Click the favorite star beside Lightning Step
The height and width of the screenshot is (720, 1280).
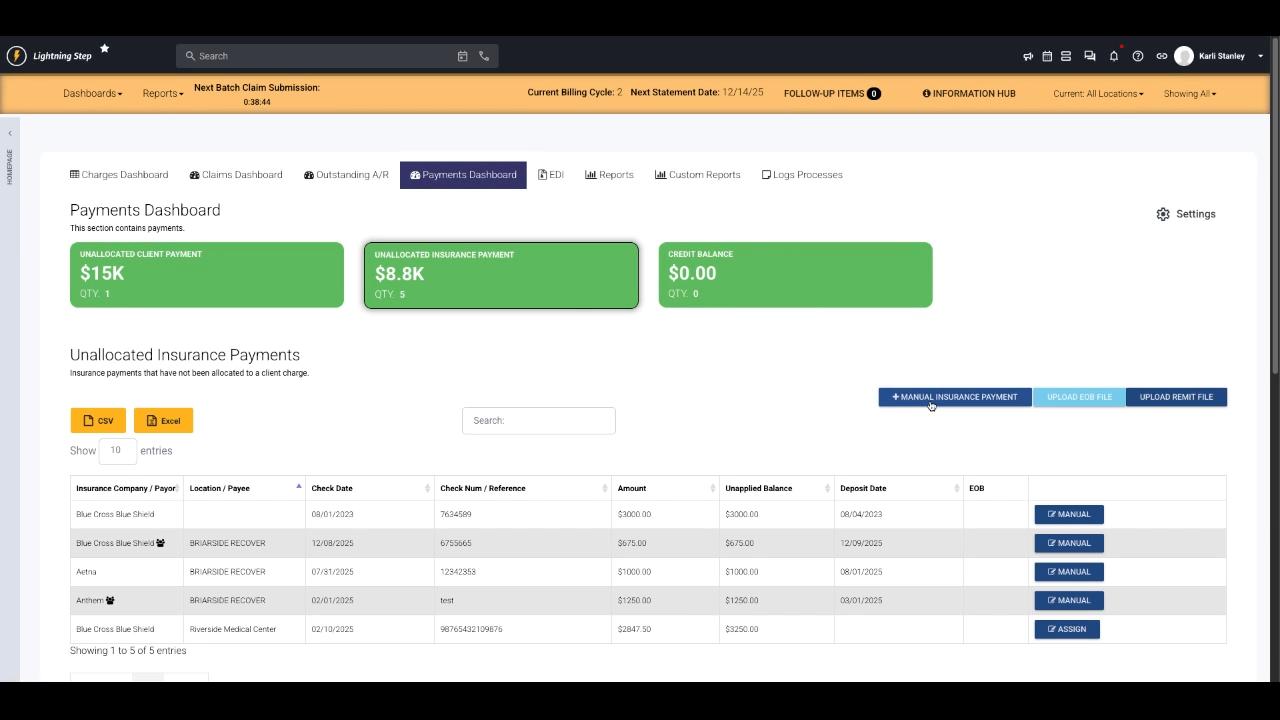pyautogui.click(x=104, y=49)
